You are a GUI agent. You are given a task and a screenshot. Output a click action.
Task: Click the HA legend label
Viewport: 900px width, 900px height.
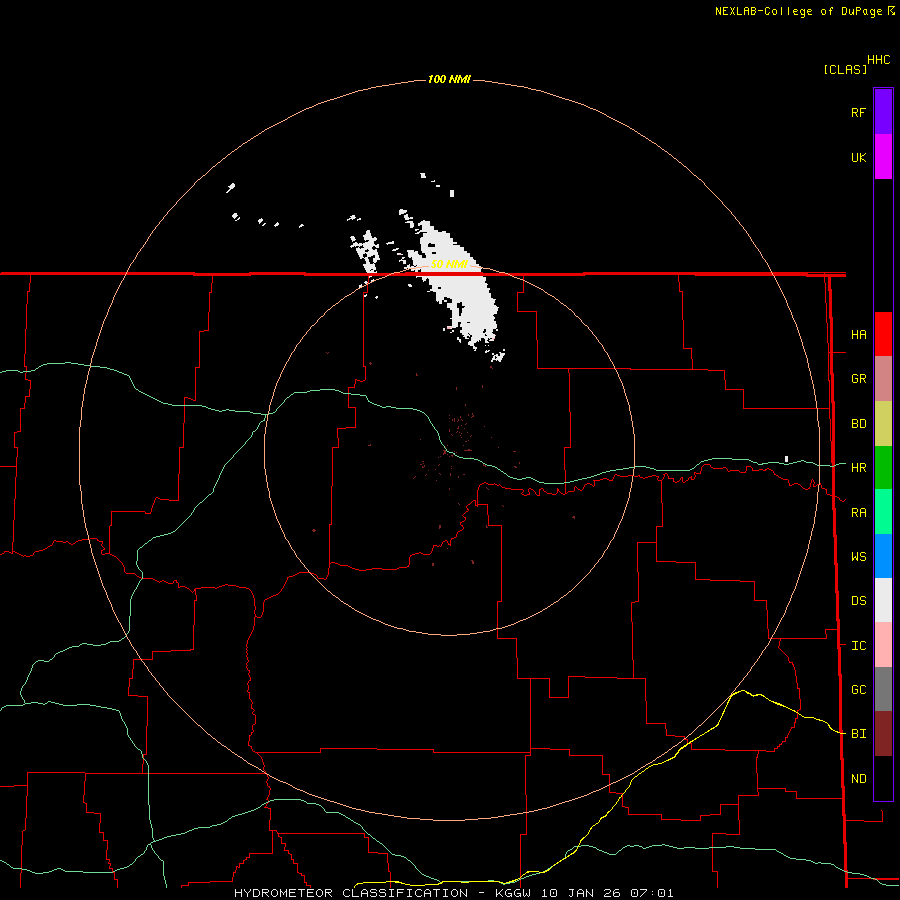(858, 335)
